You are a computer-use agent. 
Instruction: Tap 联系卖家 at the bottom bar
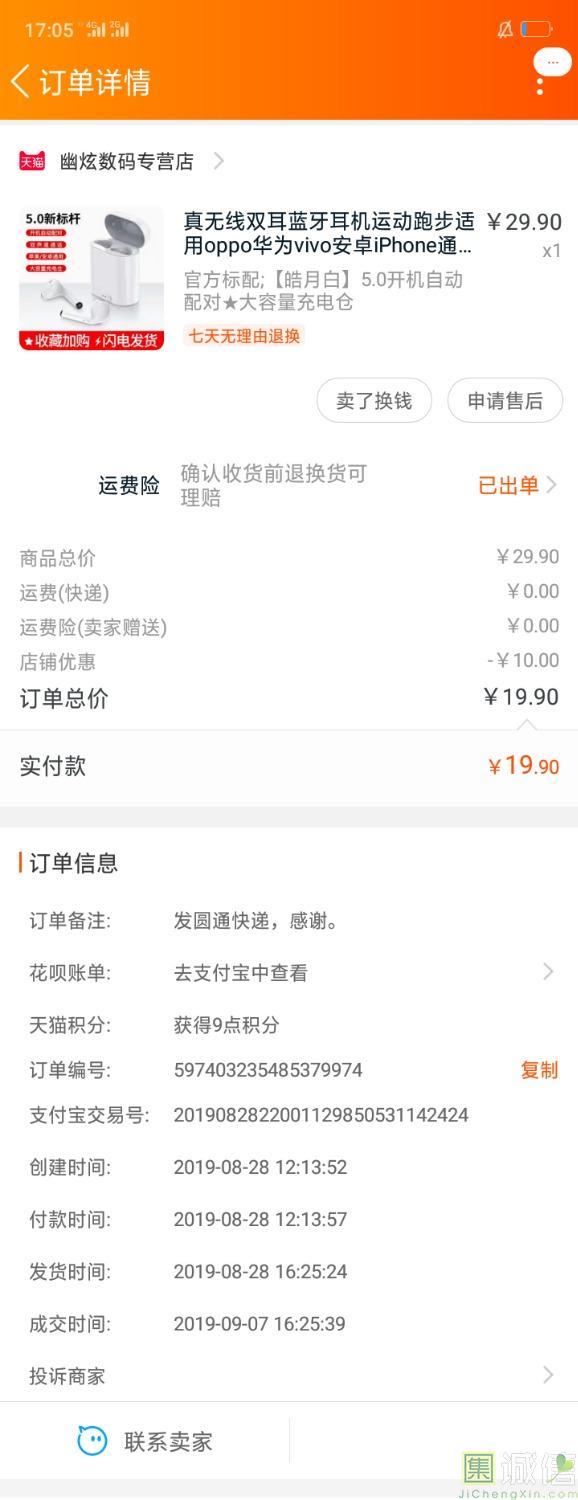pos(145,1442)
